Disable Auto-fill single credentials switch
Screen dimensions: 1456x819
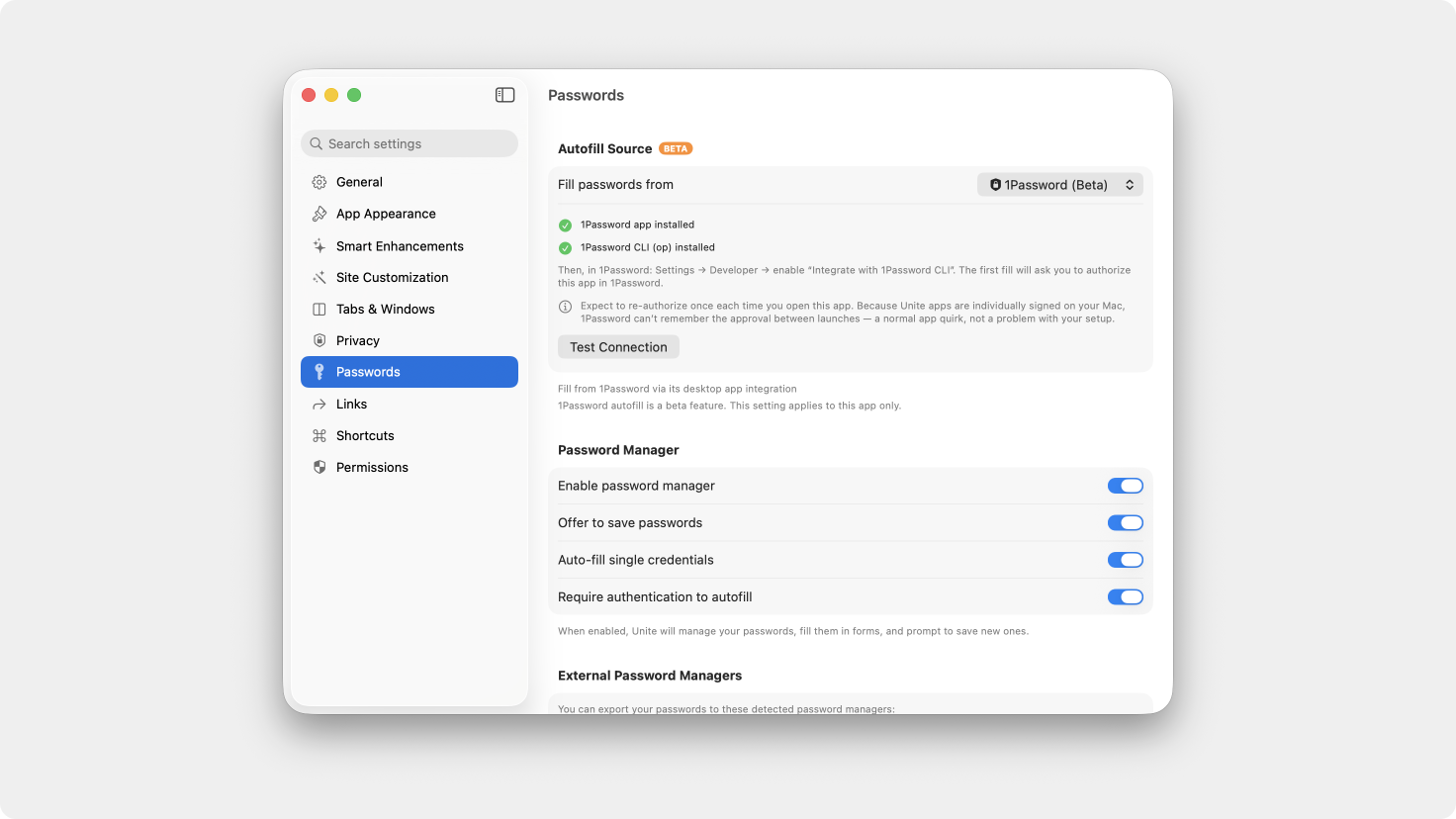coord(1126,560)
